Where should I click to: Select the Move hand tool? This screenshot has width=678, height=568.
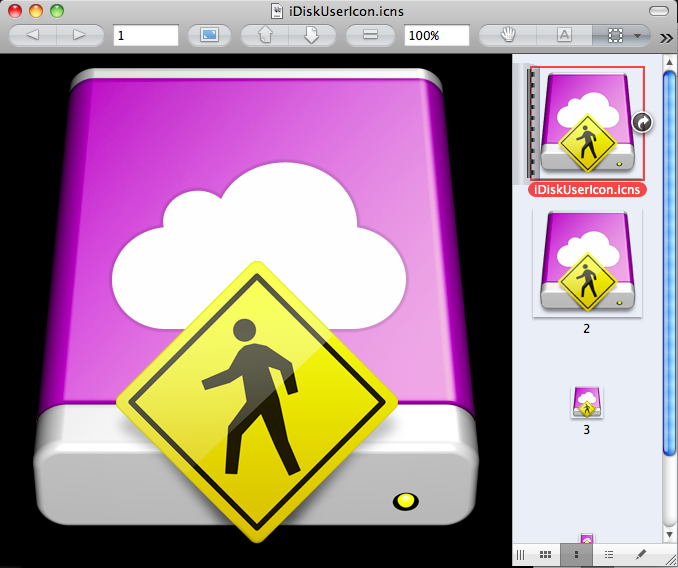(x=508, y=35)
